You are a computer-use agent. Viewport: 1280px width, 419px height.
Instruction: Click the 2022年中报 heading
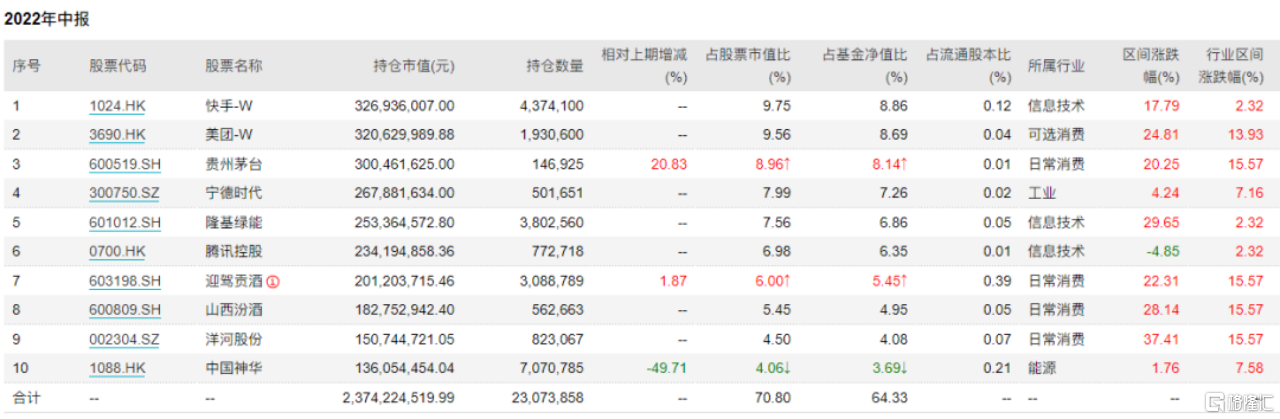(x=47, y=19)
